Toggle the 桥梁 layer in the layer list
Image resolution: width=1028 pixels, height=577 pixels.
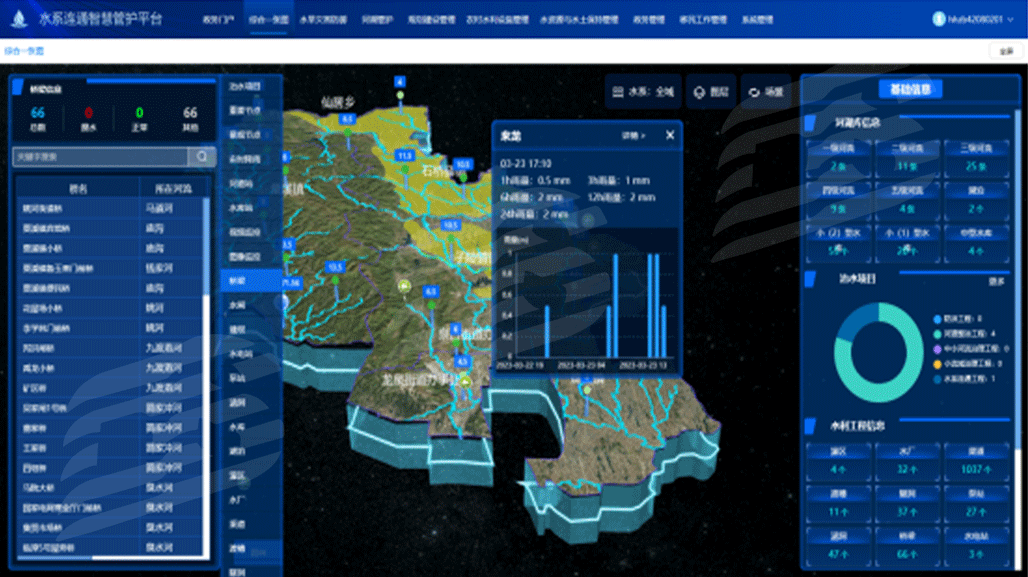238,281
